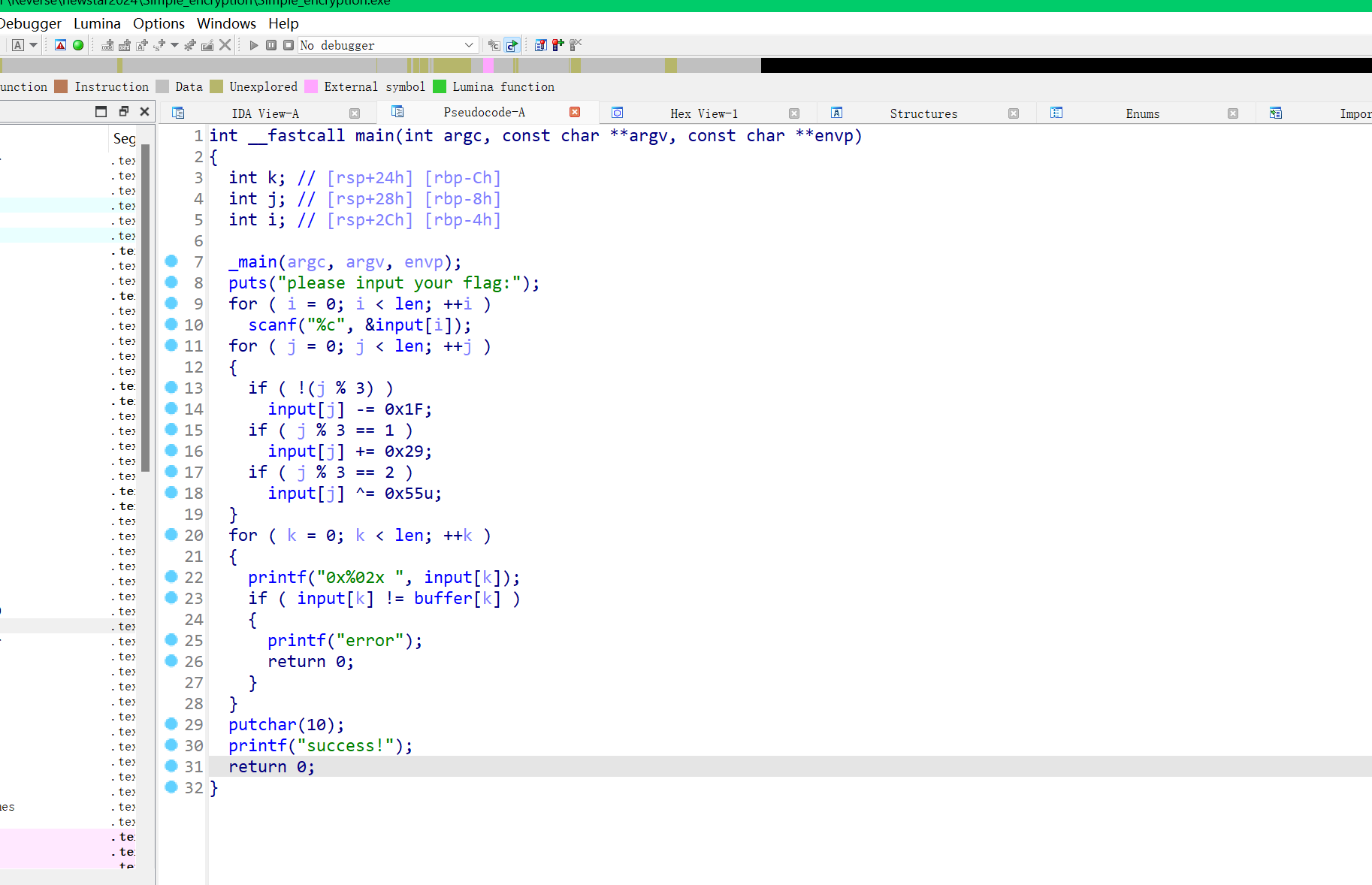This screenshot has height=885, width=1372.
Task: Toggle breakpoint on line 16 input[j] += 0x29
Action: pos(171,450)
